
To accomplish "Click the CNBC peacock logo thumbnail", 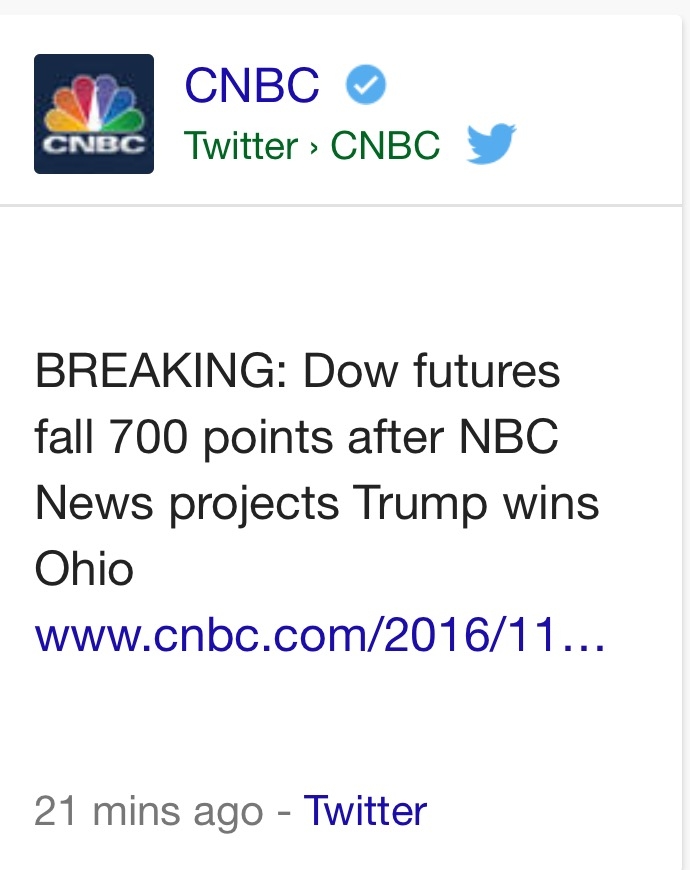I will (x=94, y=114).
